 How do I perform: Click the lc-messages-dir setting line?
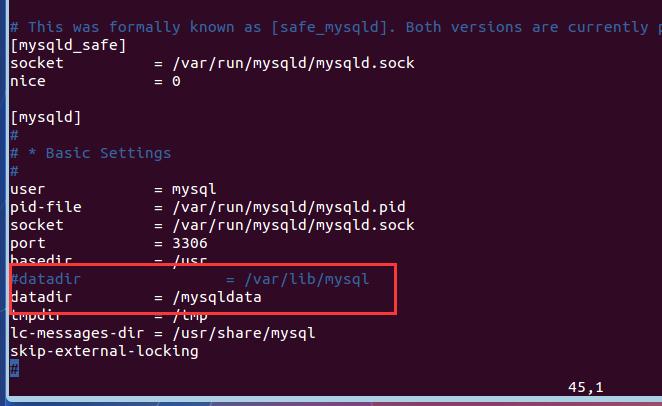tap(163, 333)
